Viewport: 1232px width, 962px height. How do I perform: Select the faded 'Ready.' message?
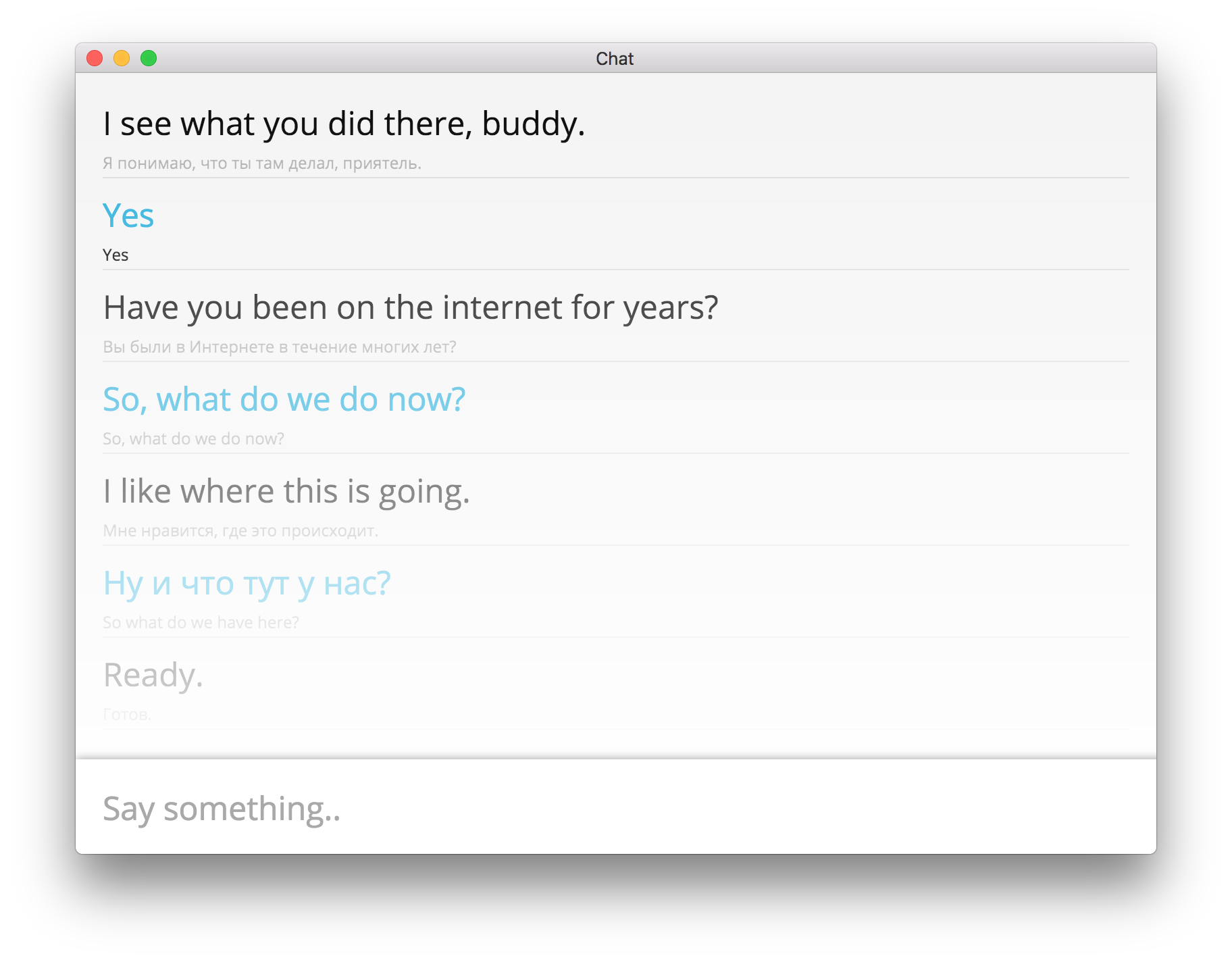point(153,676)
